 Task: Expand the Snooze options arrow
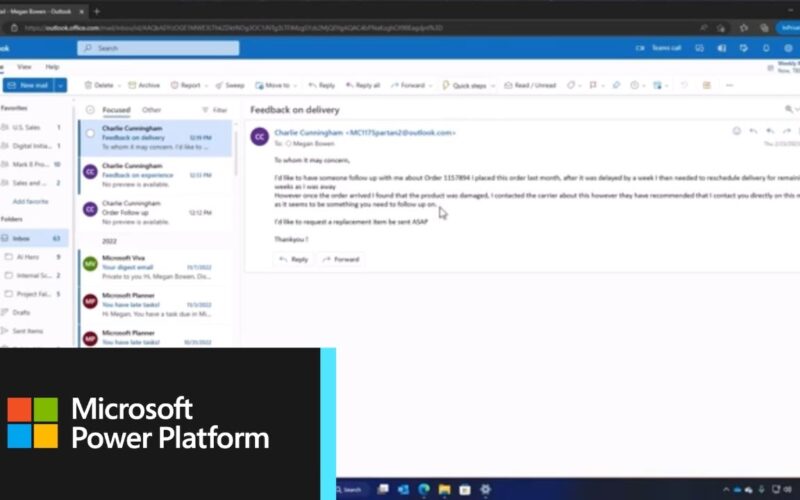click(x=644, y=86)
